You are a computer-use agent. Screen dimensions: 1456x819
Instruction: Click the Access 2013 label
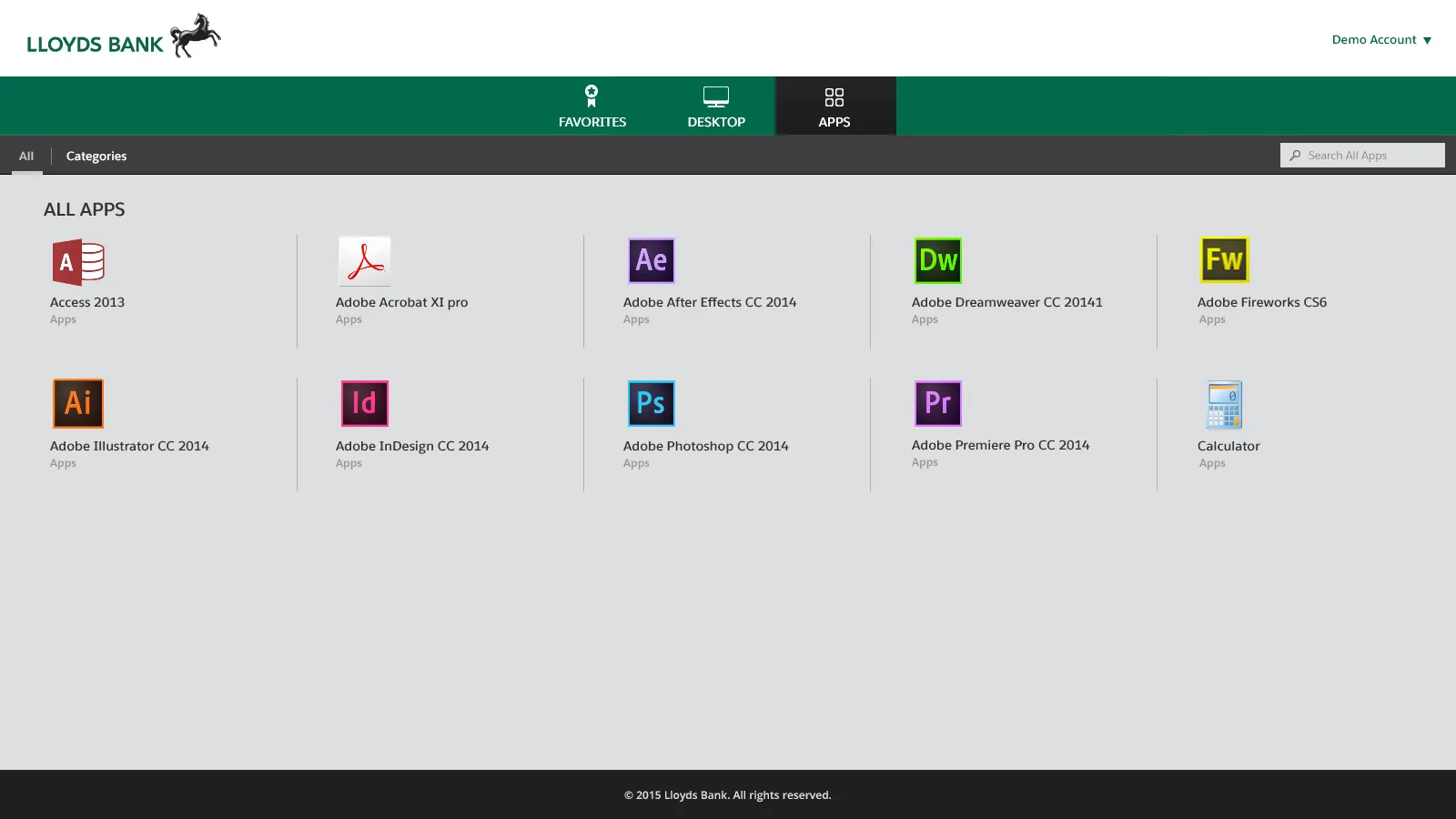click(87, 302)
